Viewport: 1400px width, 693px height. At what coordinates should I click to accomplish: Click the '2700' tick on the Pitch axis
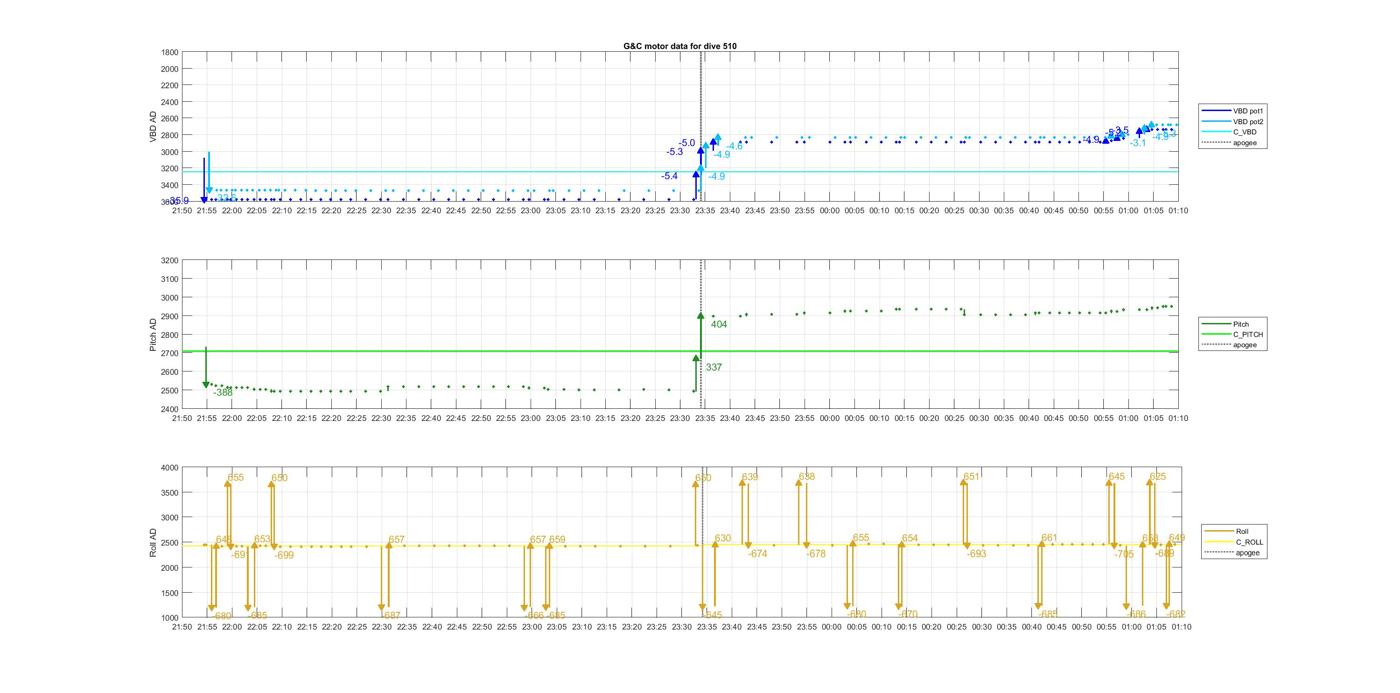coord(170,353)
